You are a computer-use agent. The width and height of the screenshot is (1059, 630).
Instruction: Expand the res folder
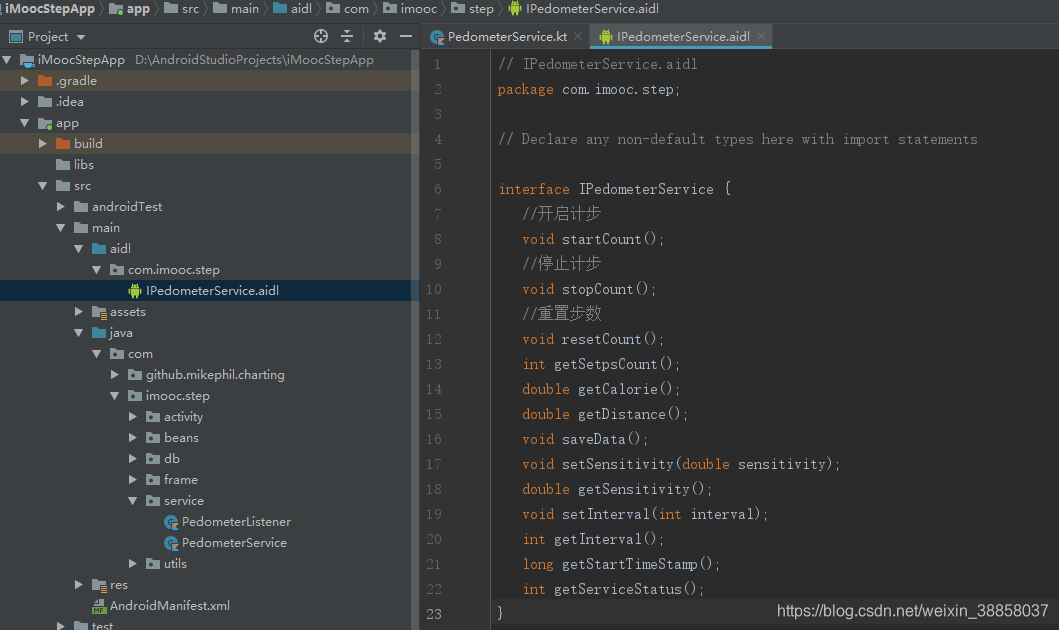79,585
